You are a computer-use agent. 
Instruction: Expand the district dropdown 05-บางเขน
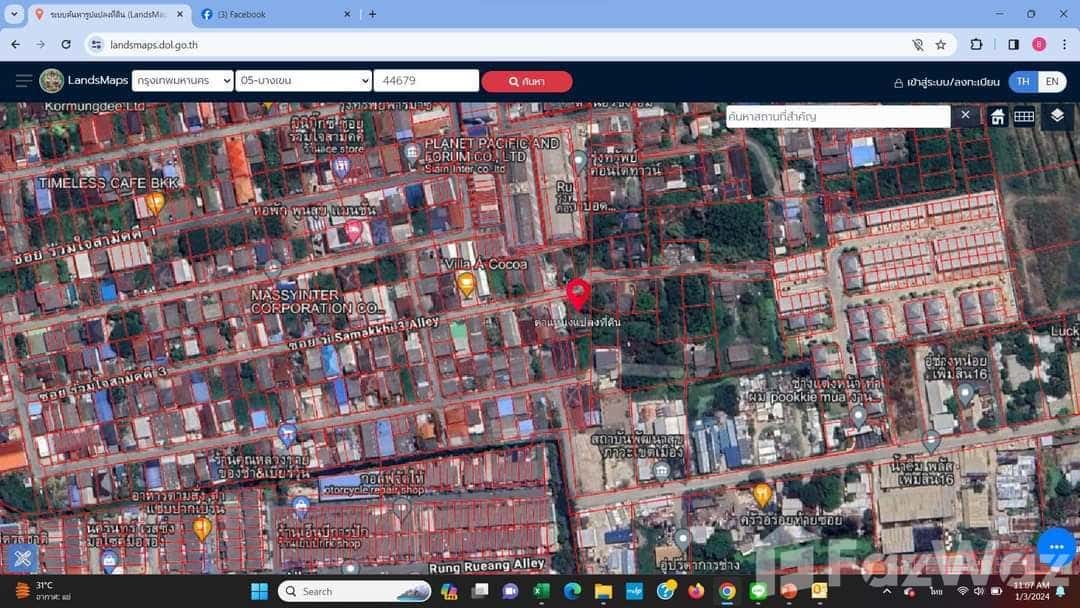tap(303, 81)
